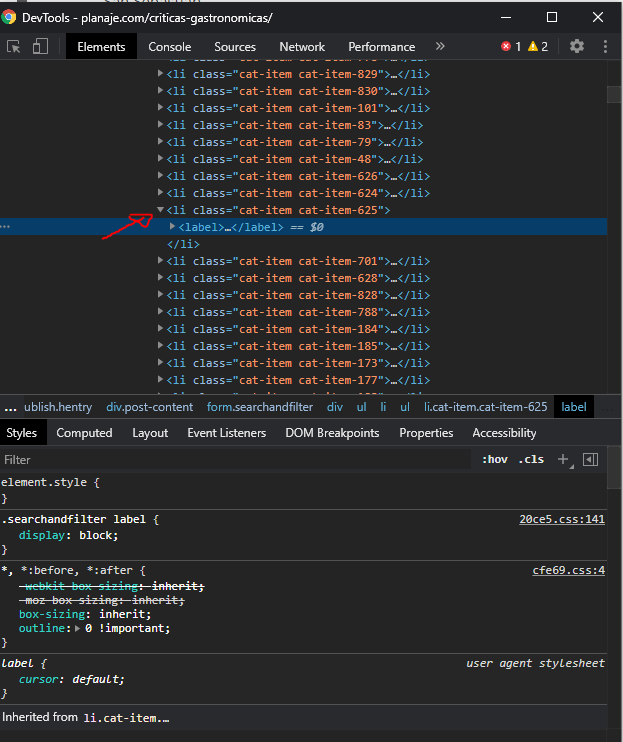623x742 pixels.
Task: Open the cfe69.css:4 source link
Action: pos(569,570)
